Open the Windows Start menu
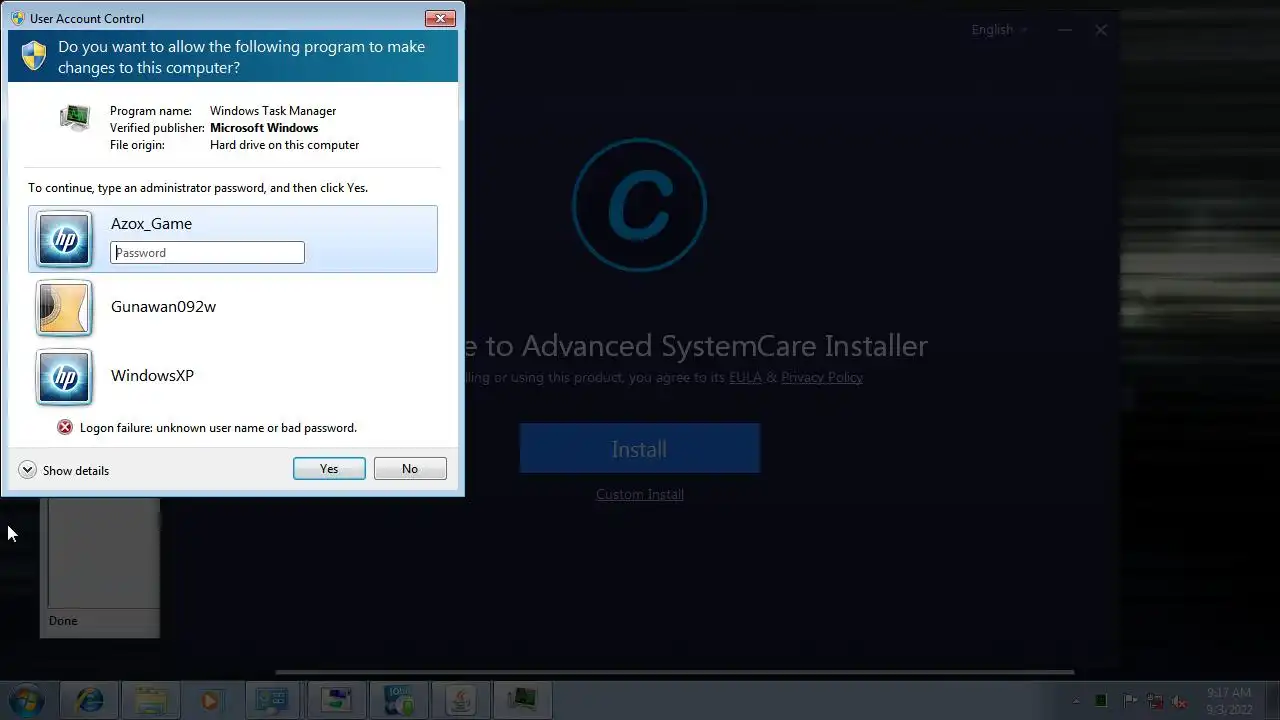 [x=26, y=700]
